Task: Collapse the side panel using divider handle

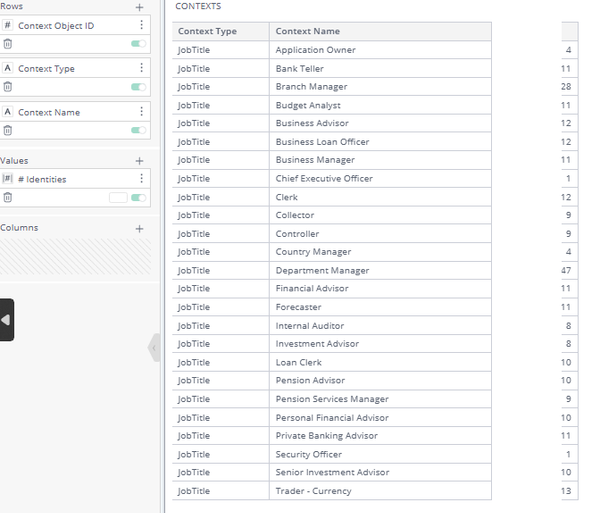Action: (154, 348)
